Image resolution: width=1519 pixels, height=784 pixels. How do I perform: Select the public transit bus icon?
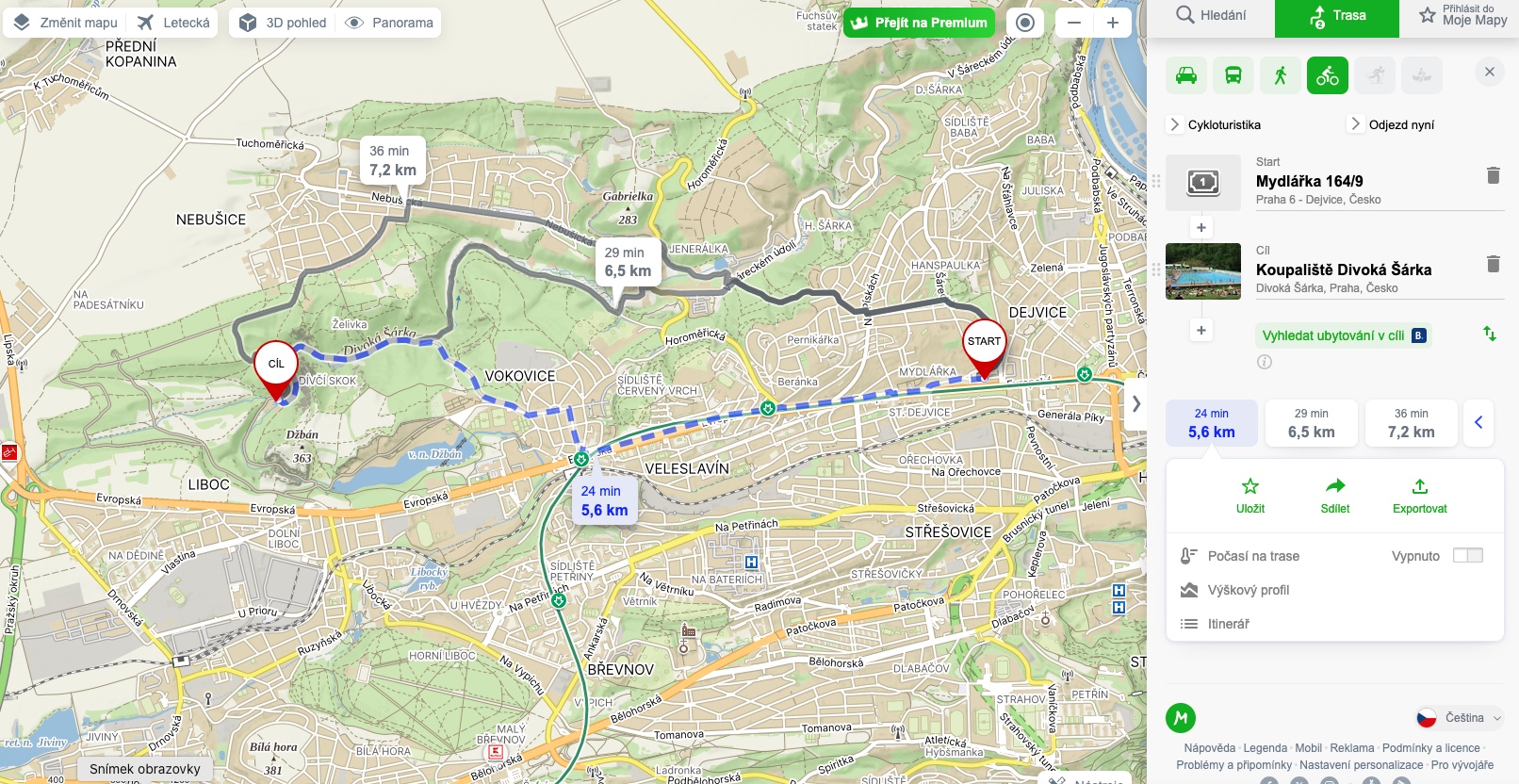(x=1233, y=75)
